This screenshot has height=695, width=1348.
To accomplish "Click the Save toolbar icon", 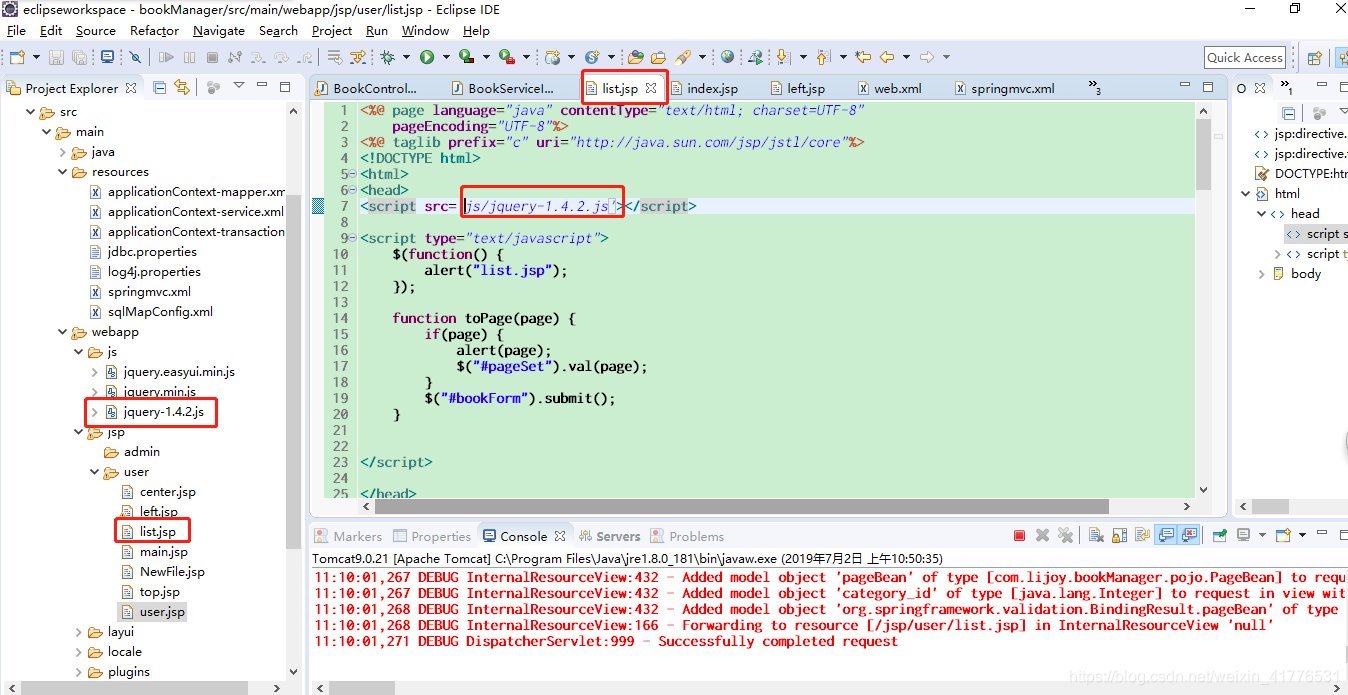I will (x=56, y=57).
